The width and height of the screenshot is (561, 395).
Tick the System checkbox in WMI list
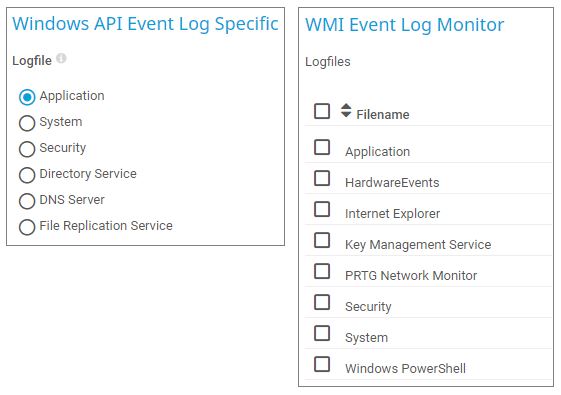coord(322,333)
